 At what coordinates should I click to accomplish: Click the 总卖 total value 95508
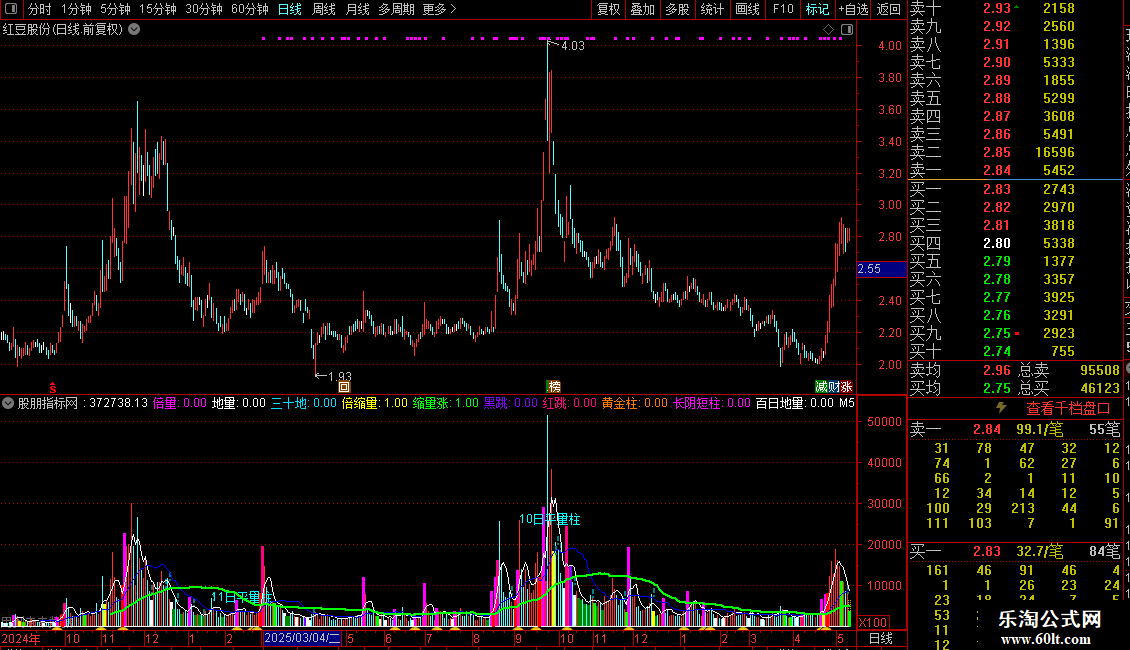tap(1100, 370)
